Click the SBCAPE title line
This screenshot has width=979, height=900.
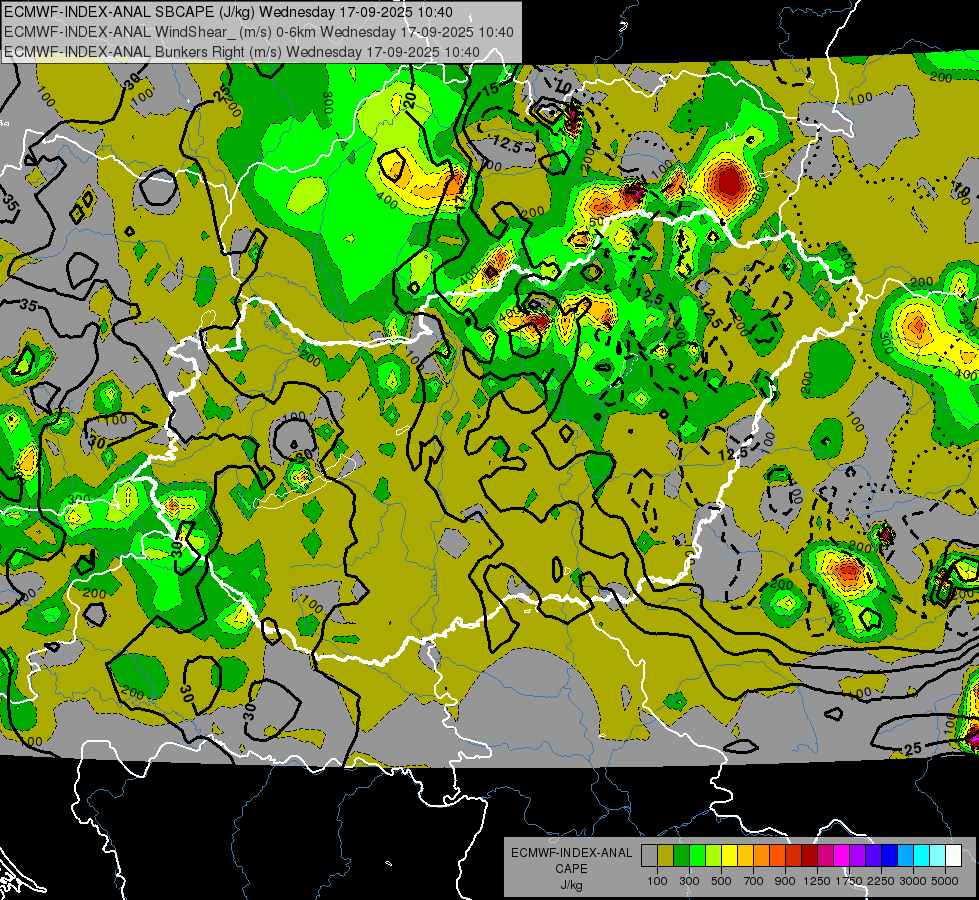[229, 12]
